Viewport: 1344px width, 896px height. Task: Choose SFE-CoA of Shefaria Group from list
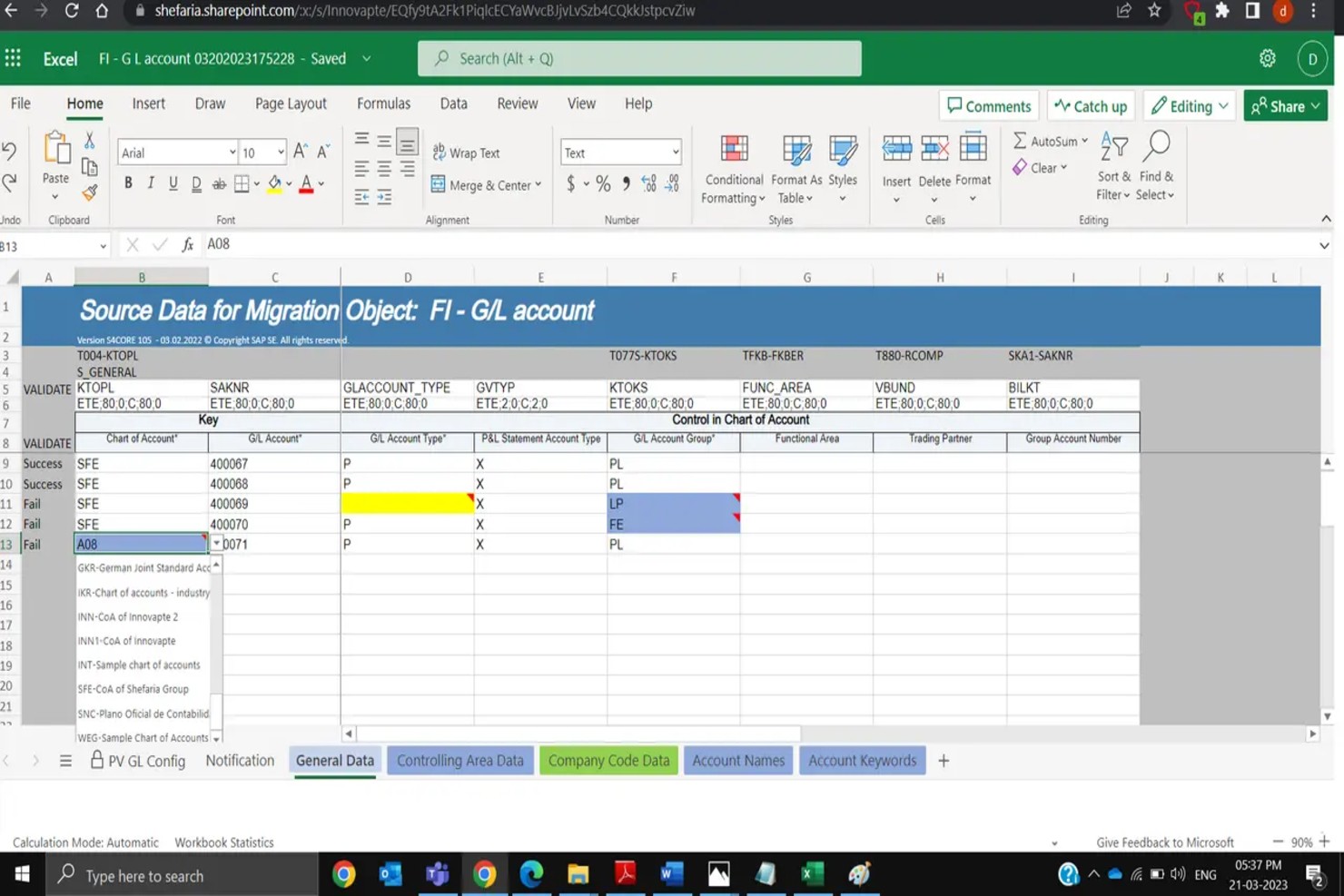(x=133, y=689)
